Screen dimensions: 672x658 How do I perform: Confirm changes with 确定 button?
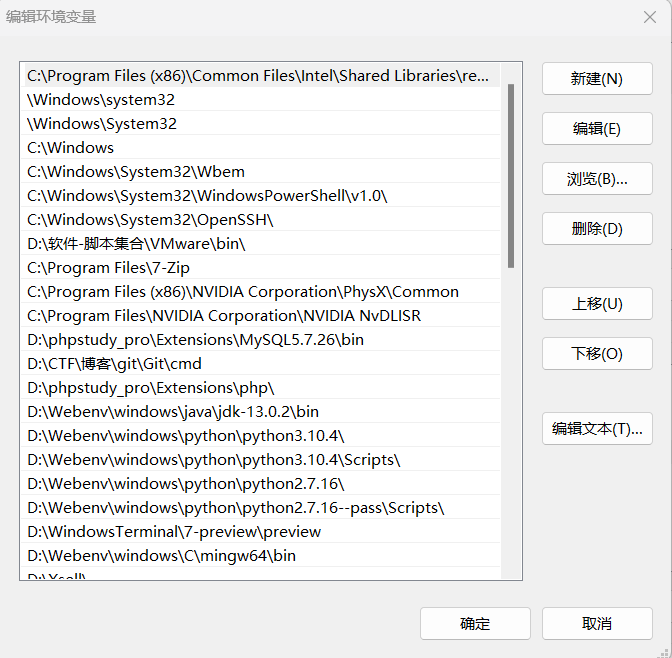tap(475, 624)
